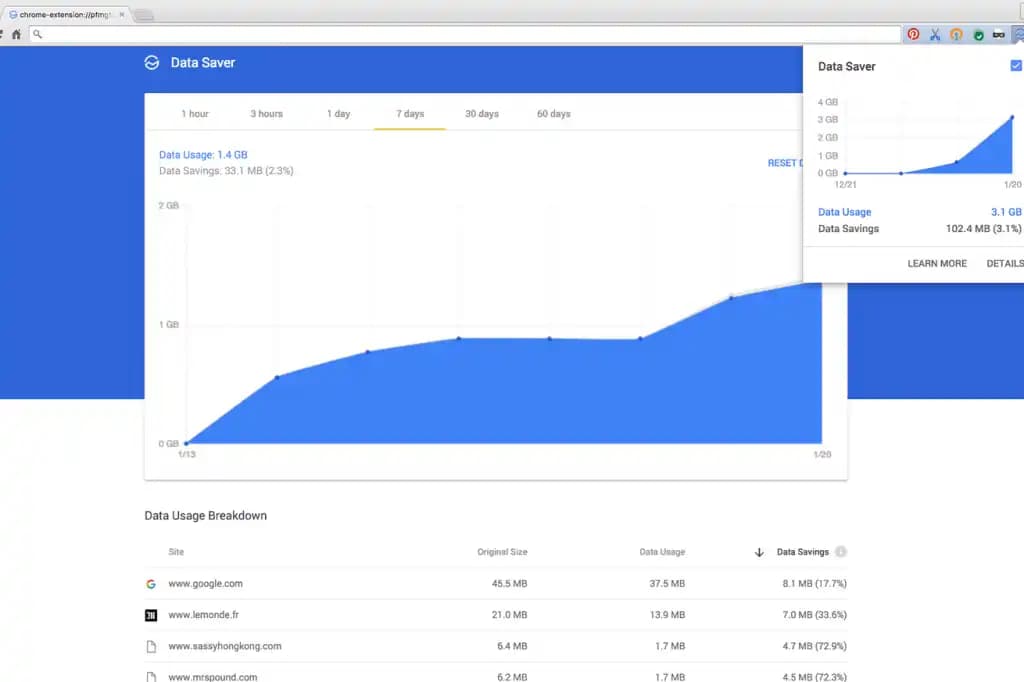Click the info icon beside Data Savings column
Image resolution: width=1024 pixels, height=682 pixels.
pos(840,552)
